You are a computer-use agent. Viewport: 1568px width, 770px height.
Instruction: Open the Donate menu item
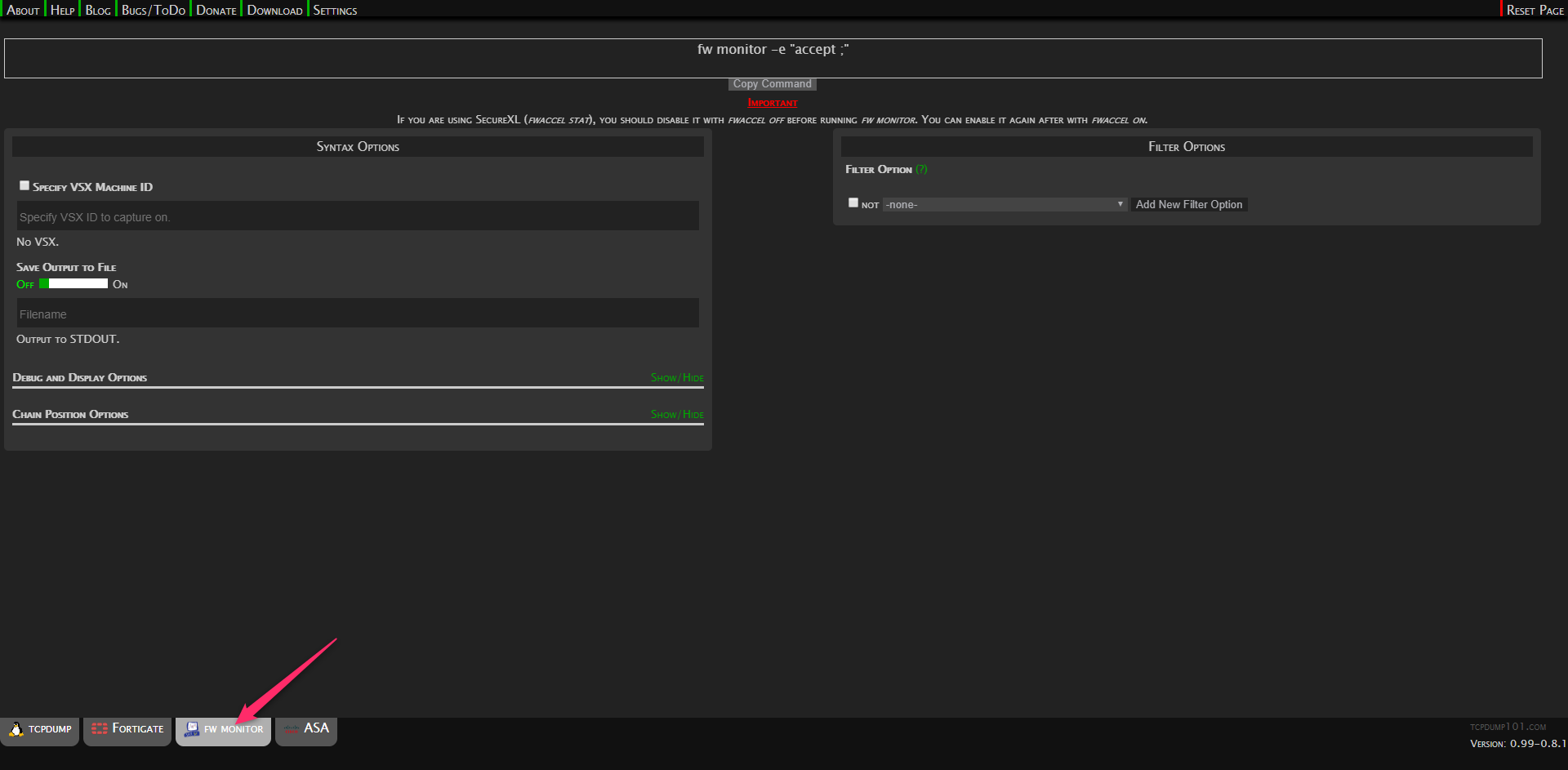[x=216, y=10]
